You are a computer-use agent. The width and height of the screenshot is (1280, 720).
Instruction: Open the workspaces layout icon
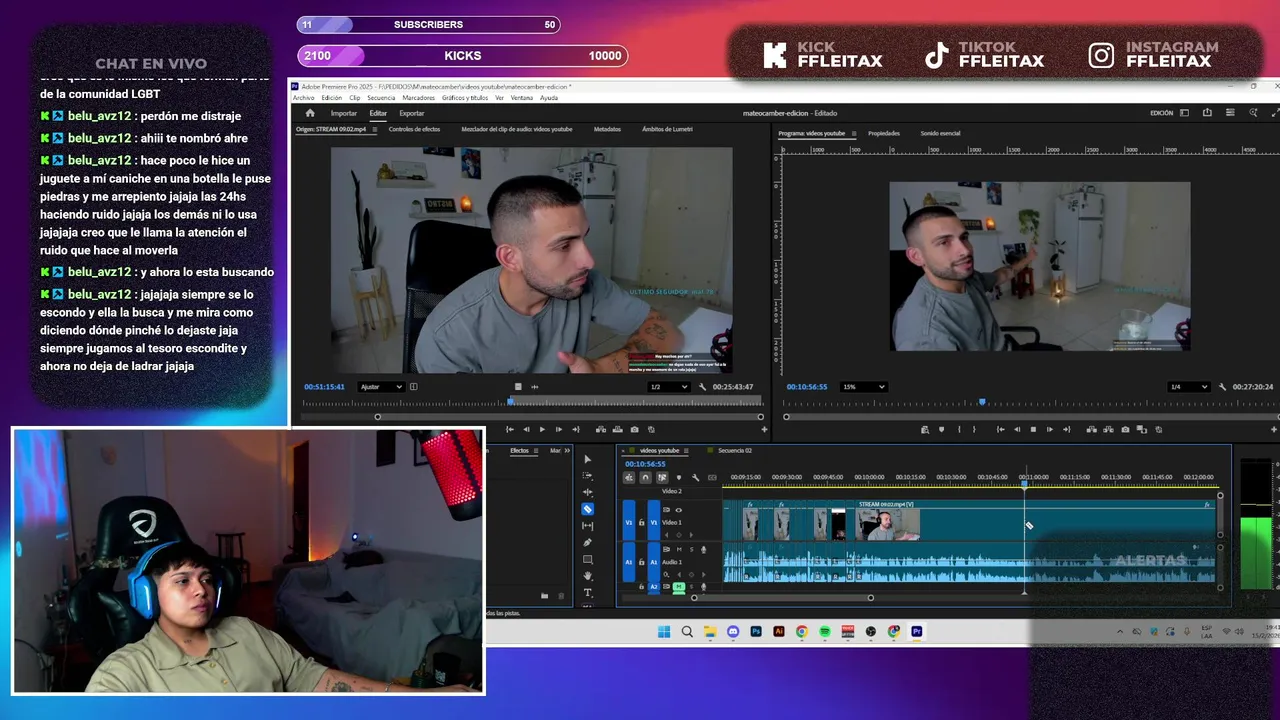1184,113
